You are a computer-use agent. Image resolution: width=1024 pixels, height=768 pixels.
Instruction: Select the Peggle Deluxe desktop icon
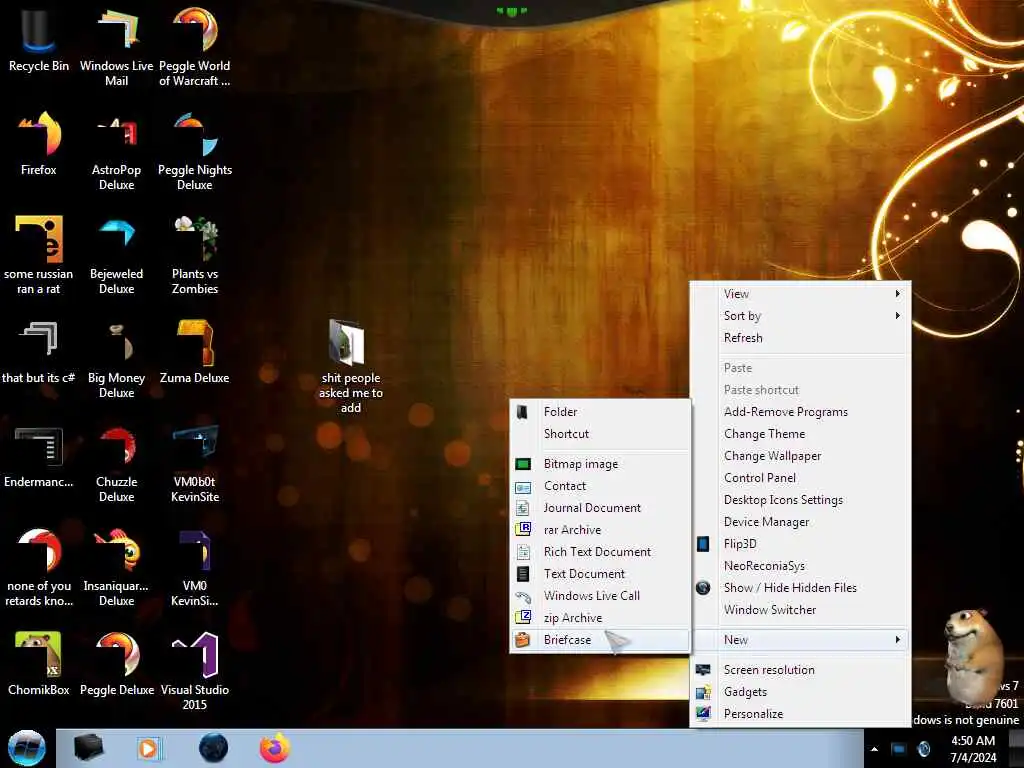click(116, 664)
